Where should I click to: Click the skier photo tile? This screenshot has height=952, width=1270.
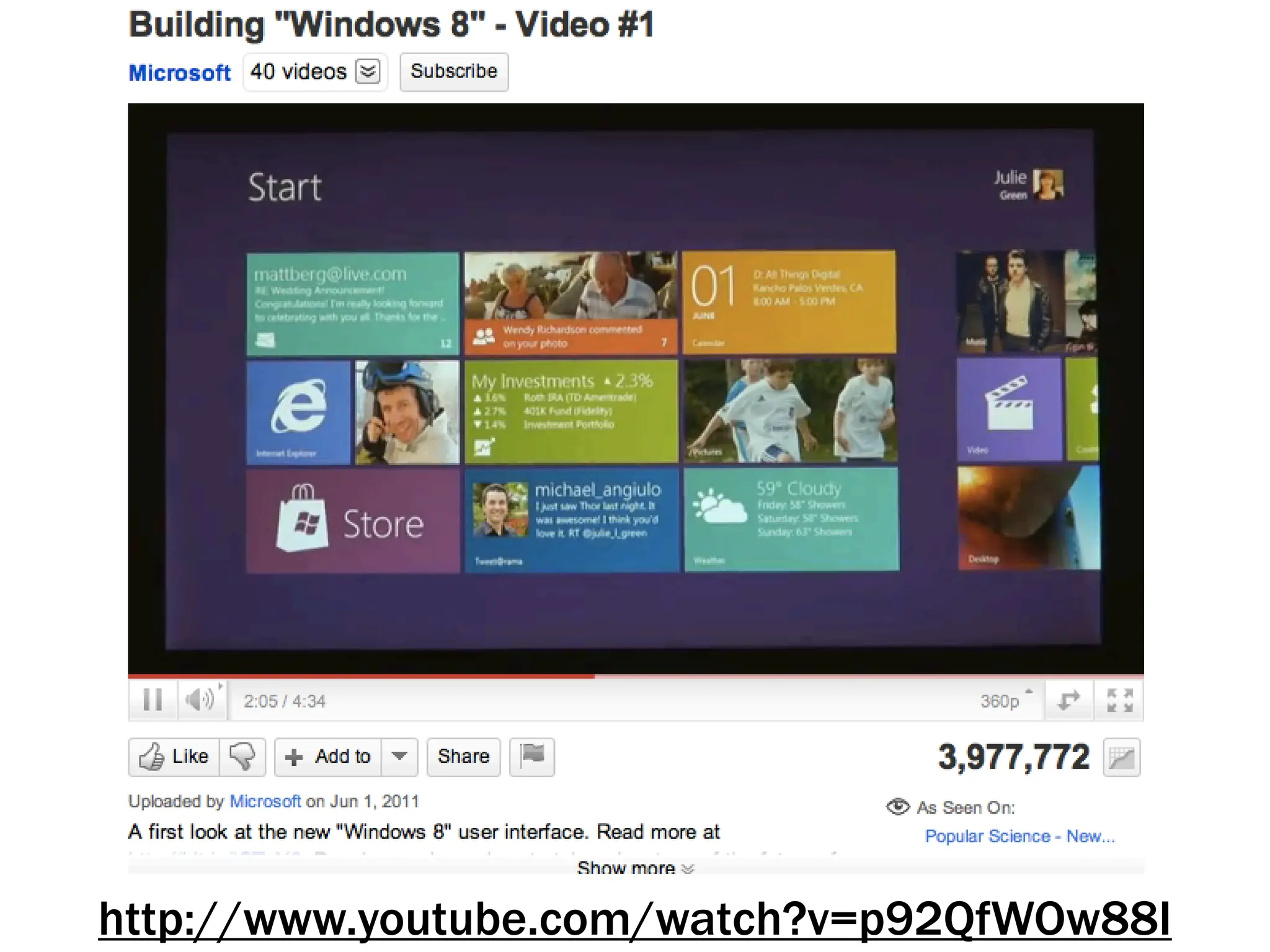pos(407,412)
